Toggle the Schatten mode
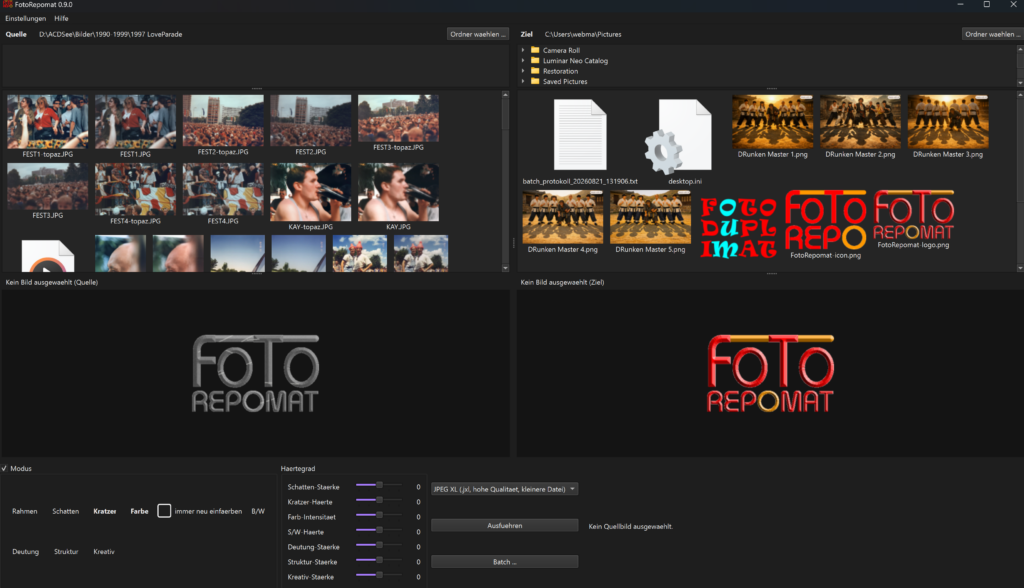 (x=65, y=512)
